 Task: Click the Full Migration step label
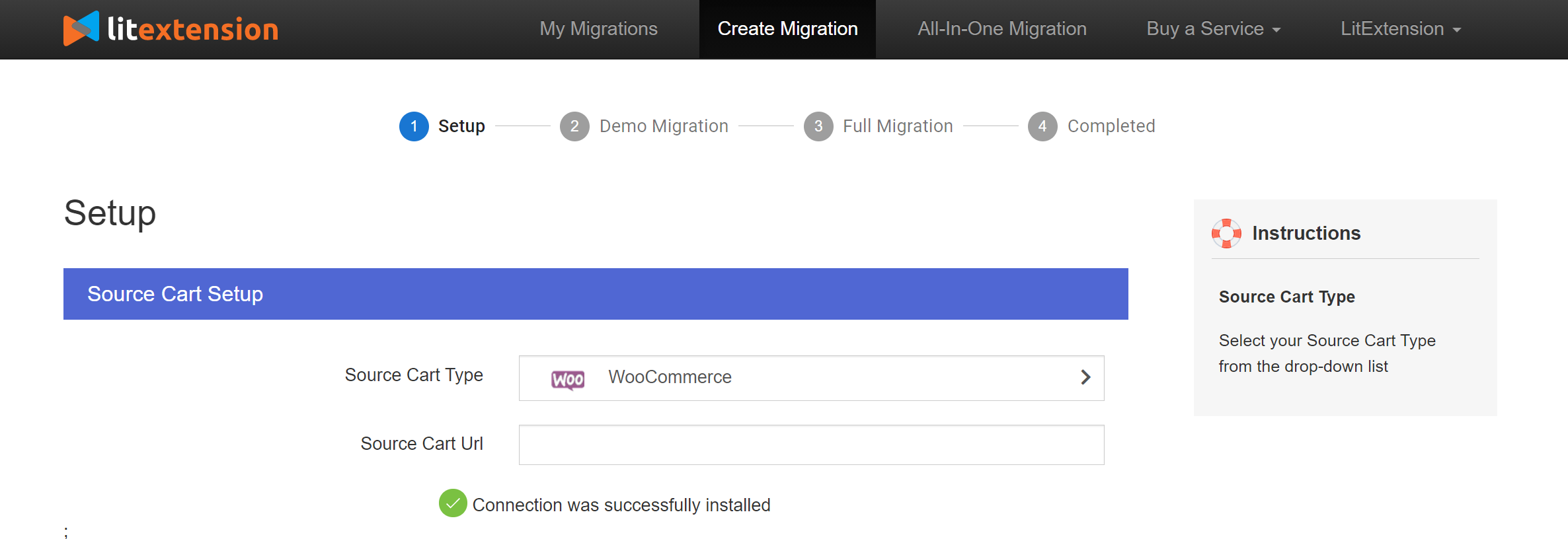click(898, 126)
